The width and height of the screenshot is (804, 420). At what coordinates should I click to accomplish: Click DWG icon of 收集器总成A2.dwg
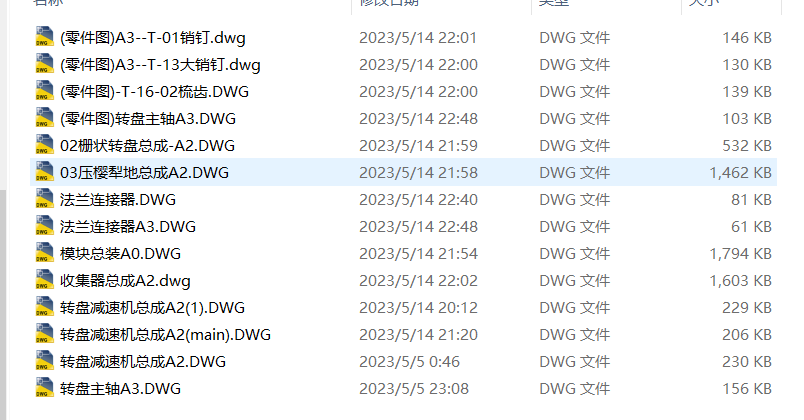click(x=45, y=281)
